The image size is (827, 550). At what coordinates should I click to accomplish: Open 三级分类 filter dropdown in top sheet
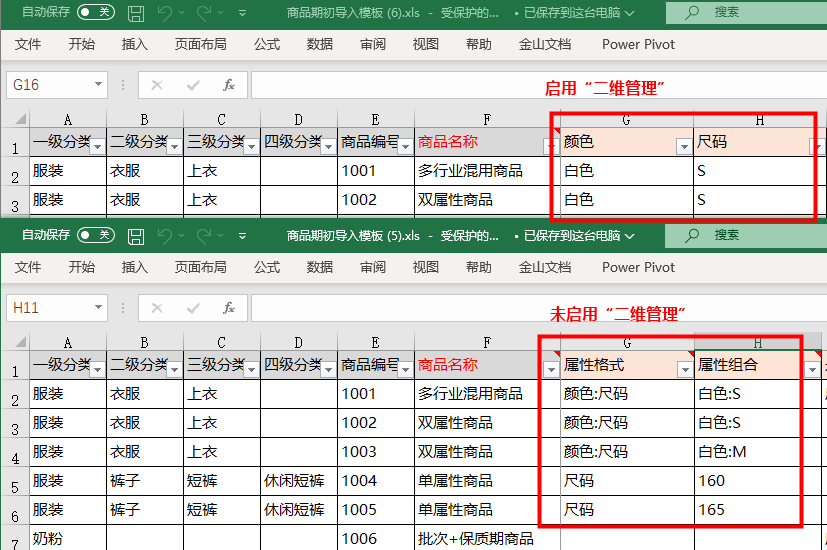click(x=252, y=147)
